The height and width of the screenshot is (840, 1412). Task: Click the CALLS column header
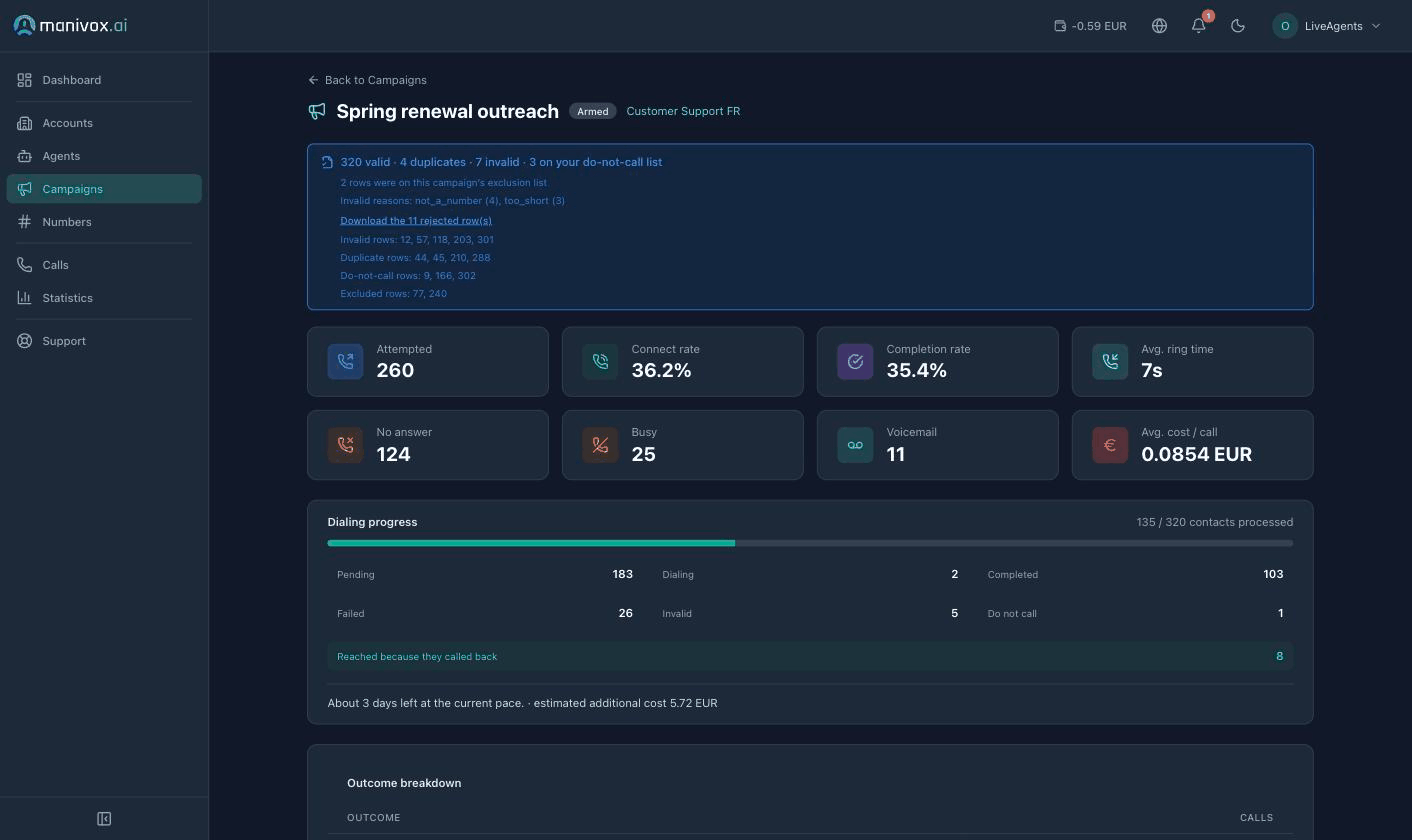(1256, 817)
